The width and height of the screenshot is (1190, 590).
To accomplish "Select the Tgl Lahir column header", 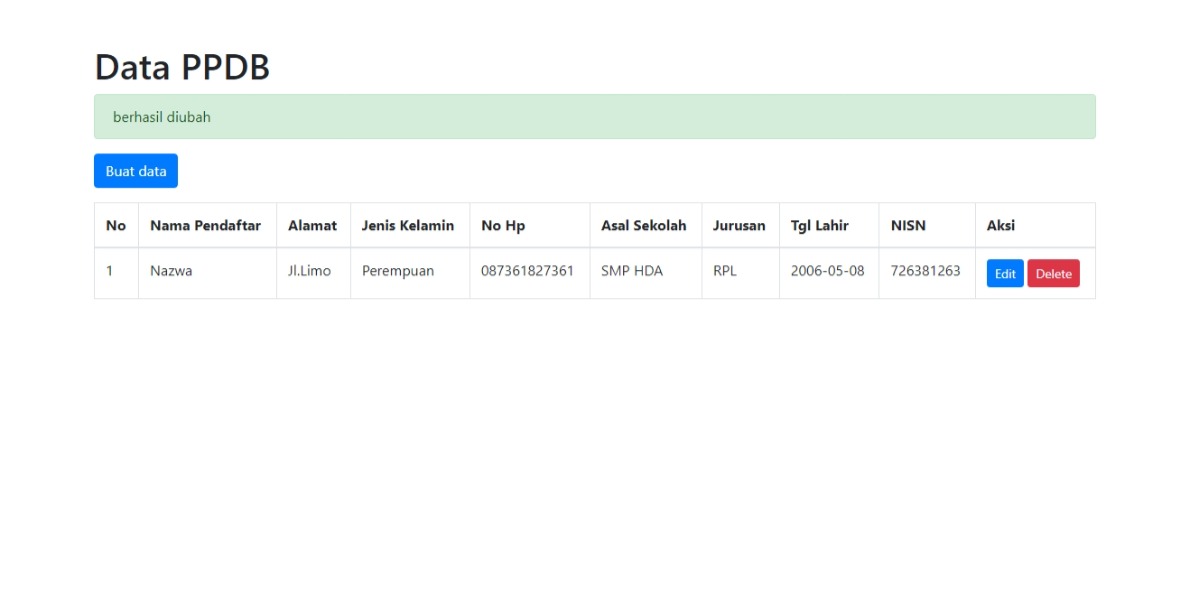I will pos(819,226).
